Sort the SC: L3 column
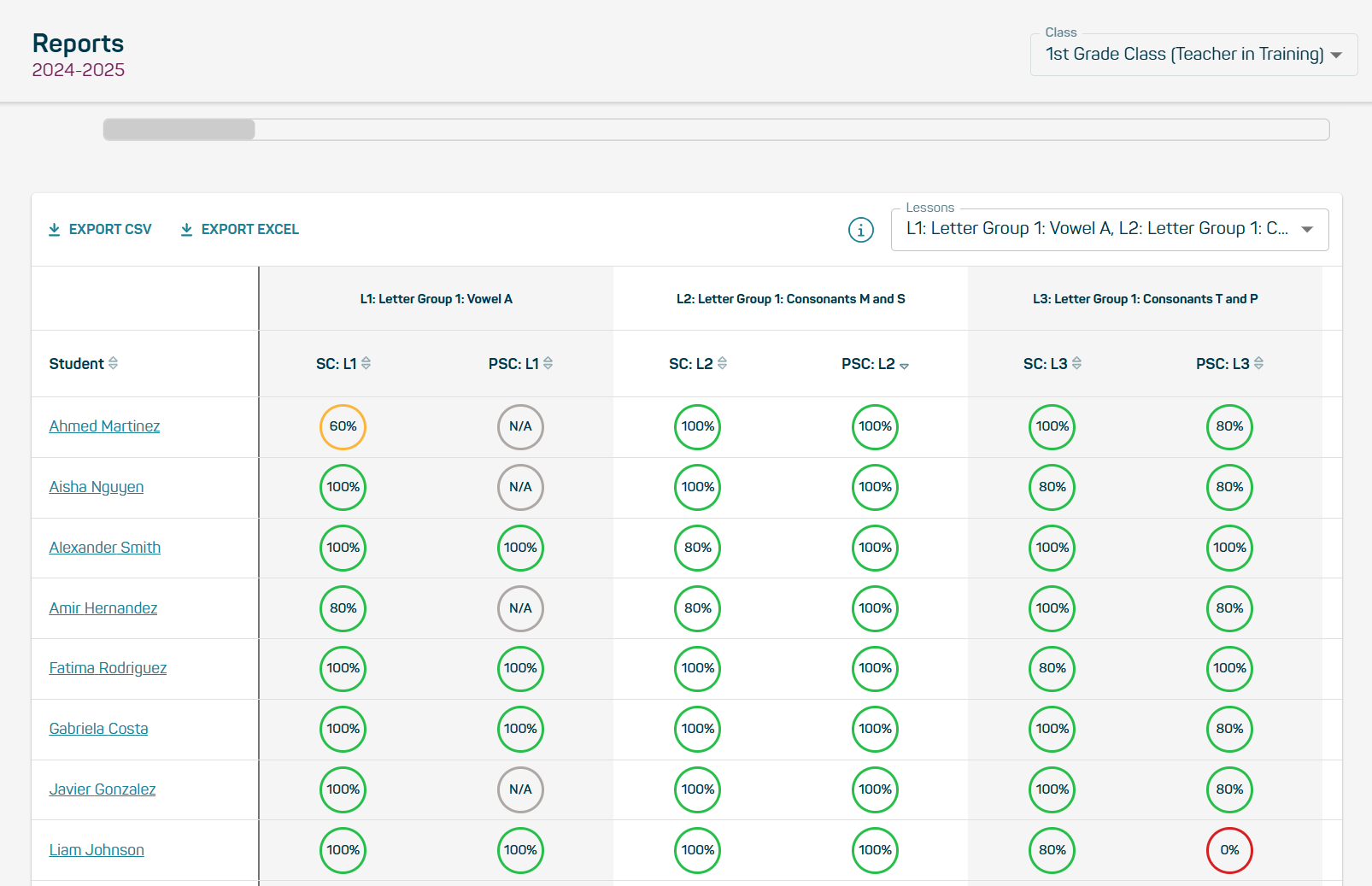The image size is (1372, 886). (x=1076, y=363)
